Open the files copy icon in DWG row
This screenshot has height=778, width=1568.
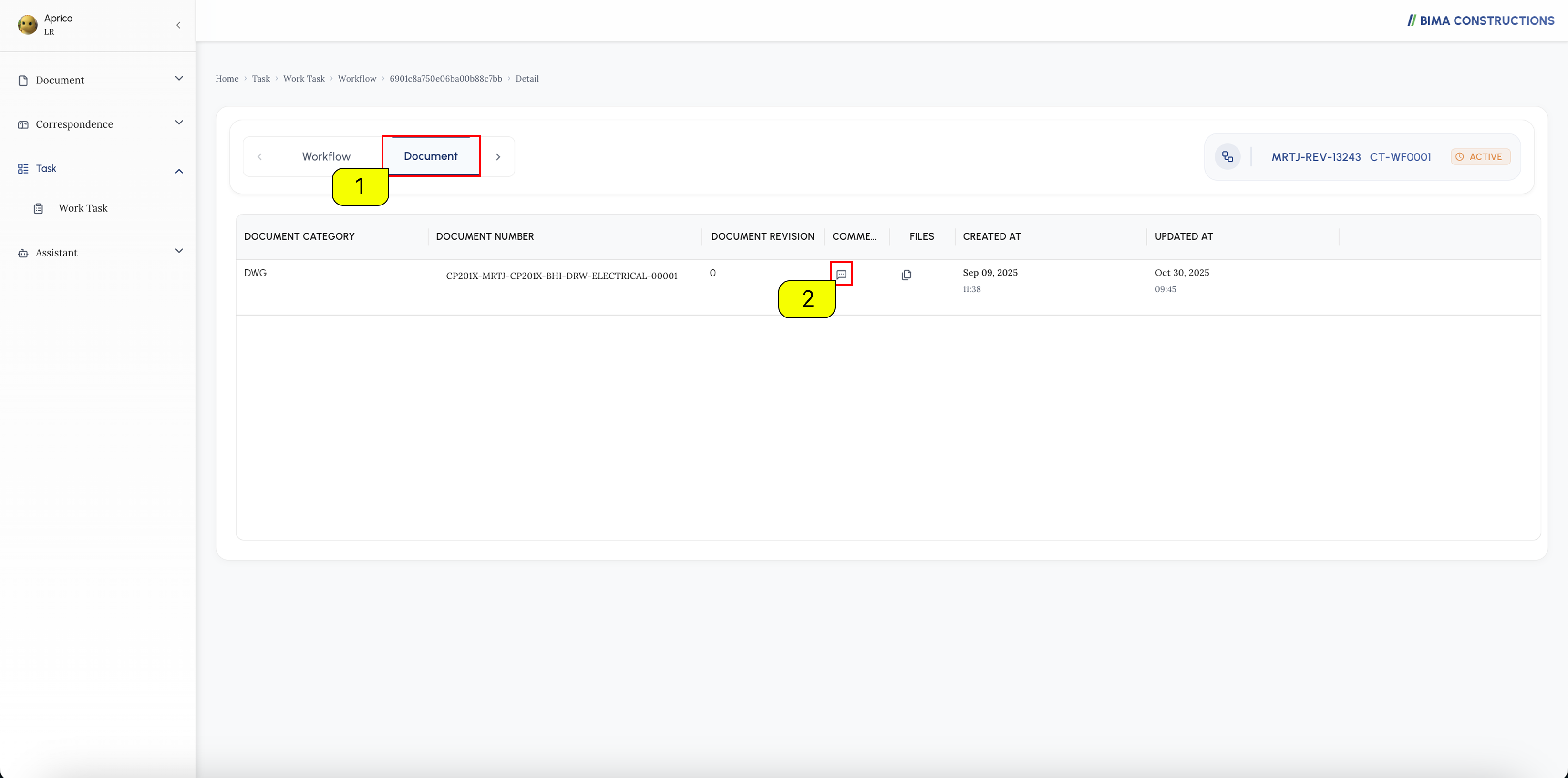pyautogui.click(x=907, y=275)
